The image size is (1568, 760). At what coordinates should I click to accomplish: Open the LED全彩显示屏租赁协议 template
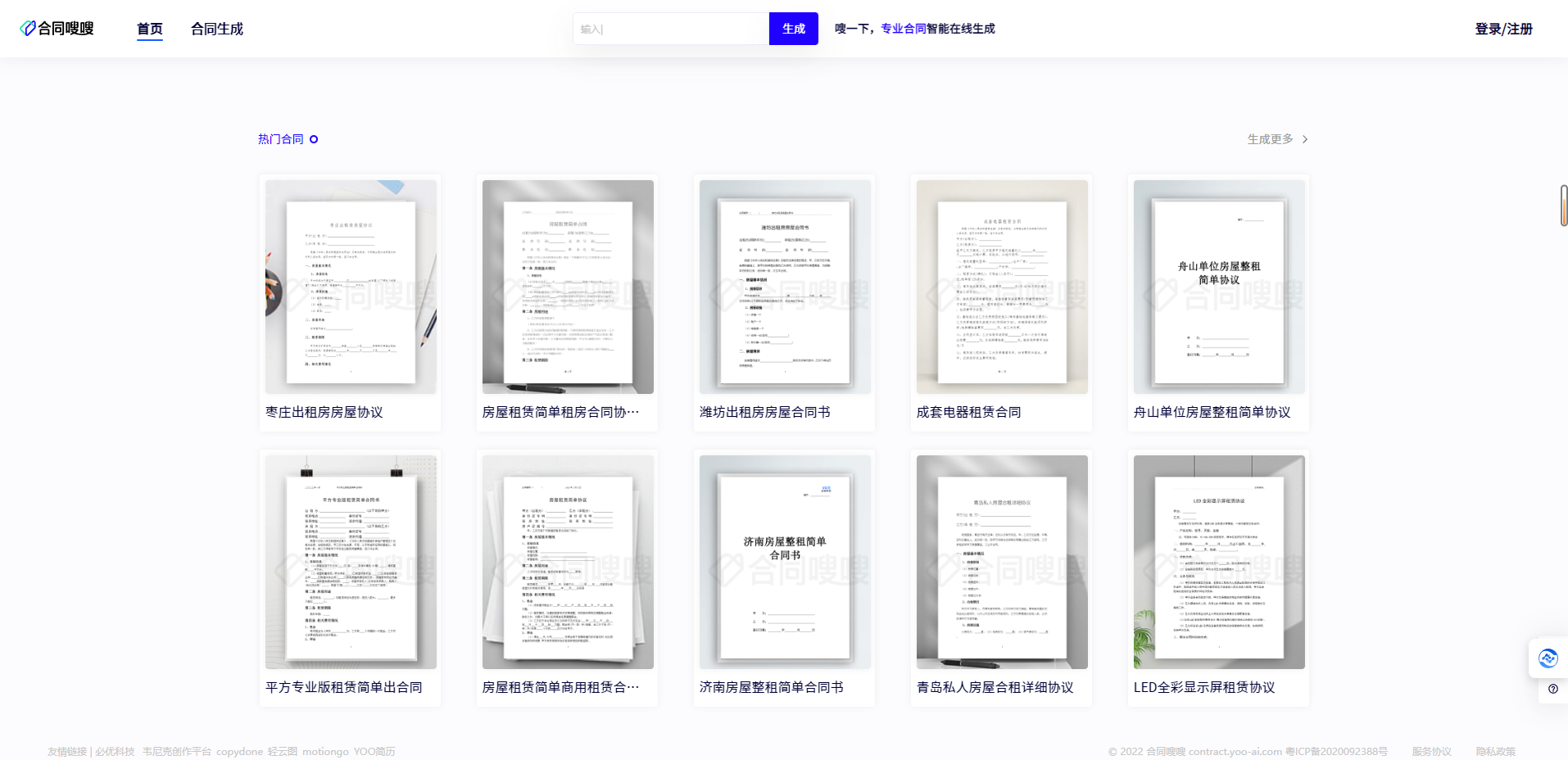click(x=1217, y=577)
